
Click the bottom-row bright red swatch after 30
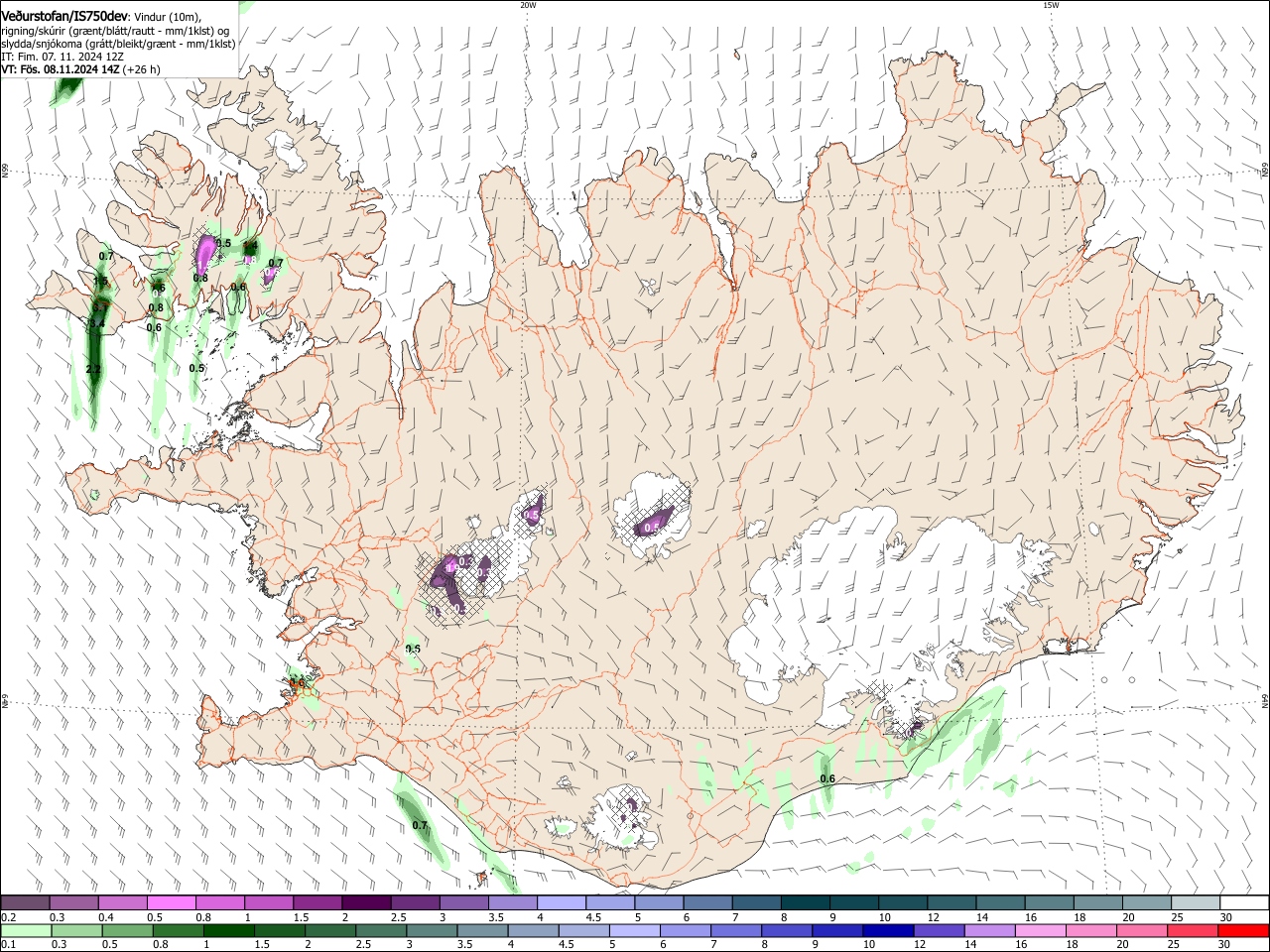pyautogui.click(x=1243, y=931)
